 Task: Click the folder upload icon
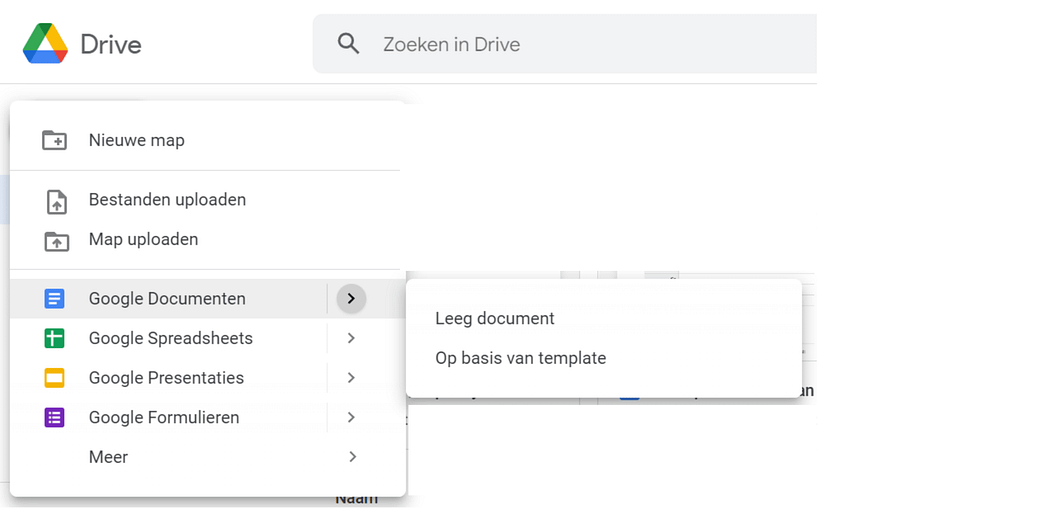[x=56, y=241]
